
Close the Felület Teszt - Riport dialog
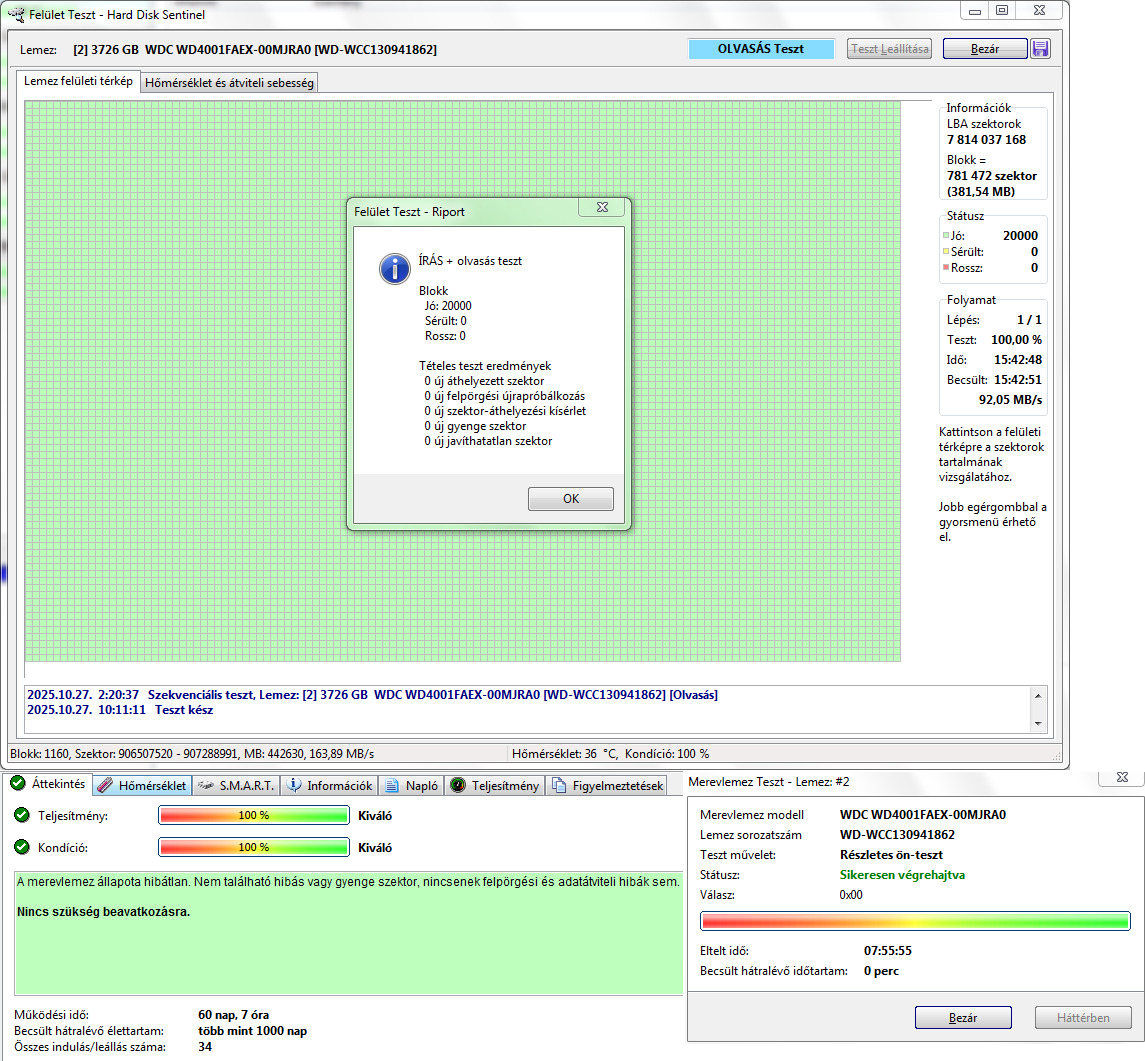click(602, 207)
